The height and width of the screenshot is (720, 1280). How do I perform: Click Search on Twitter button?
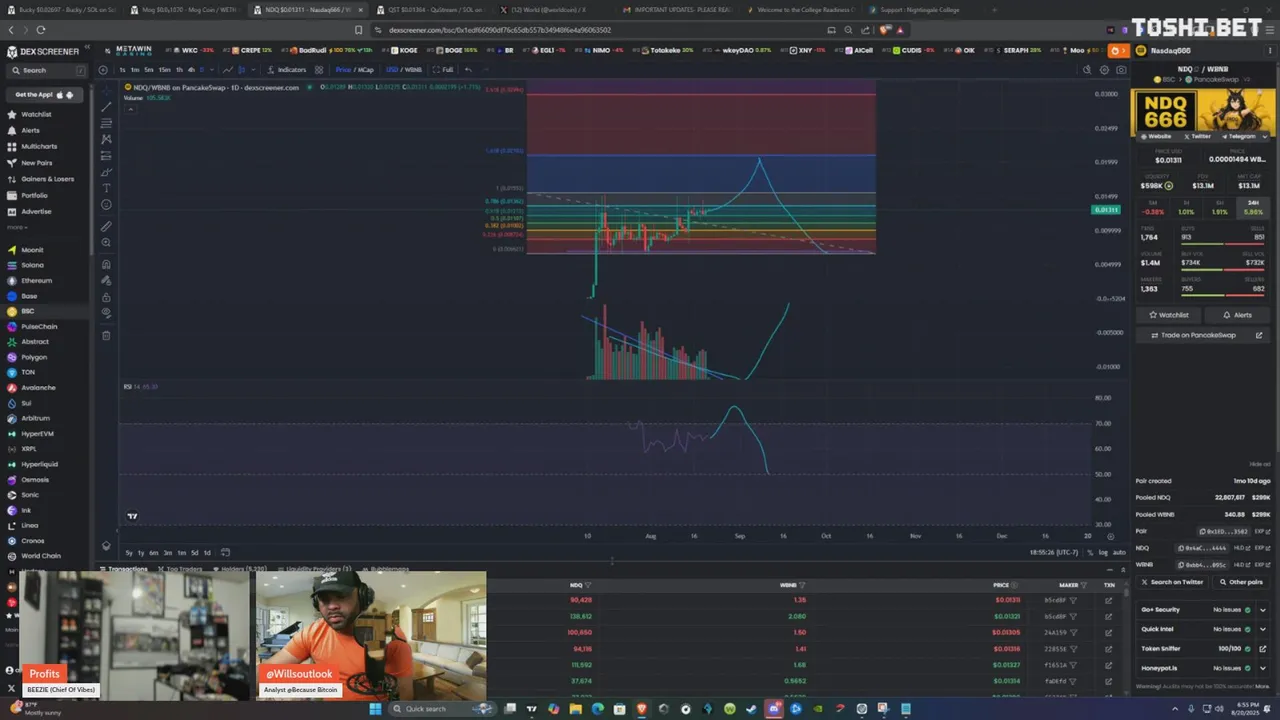[1171, 582]
